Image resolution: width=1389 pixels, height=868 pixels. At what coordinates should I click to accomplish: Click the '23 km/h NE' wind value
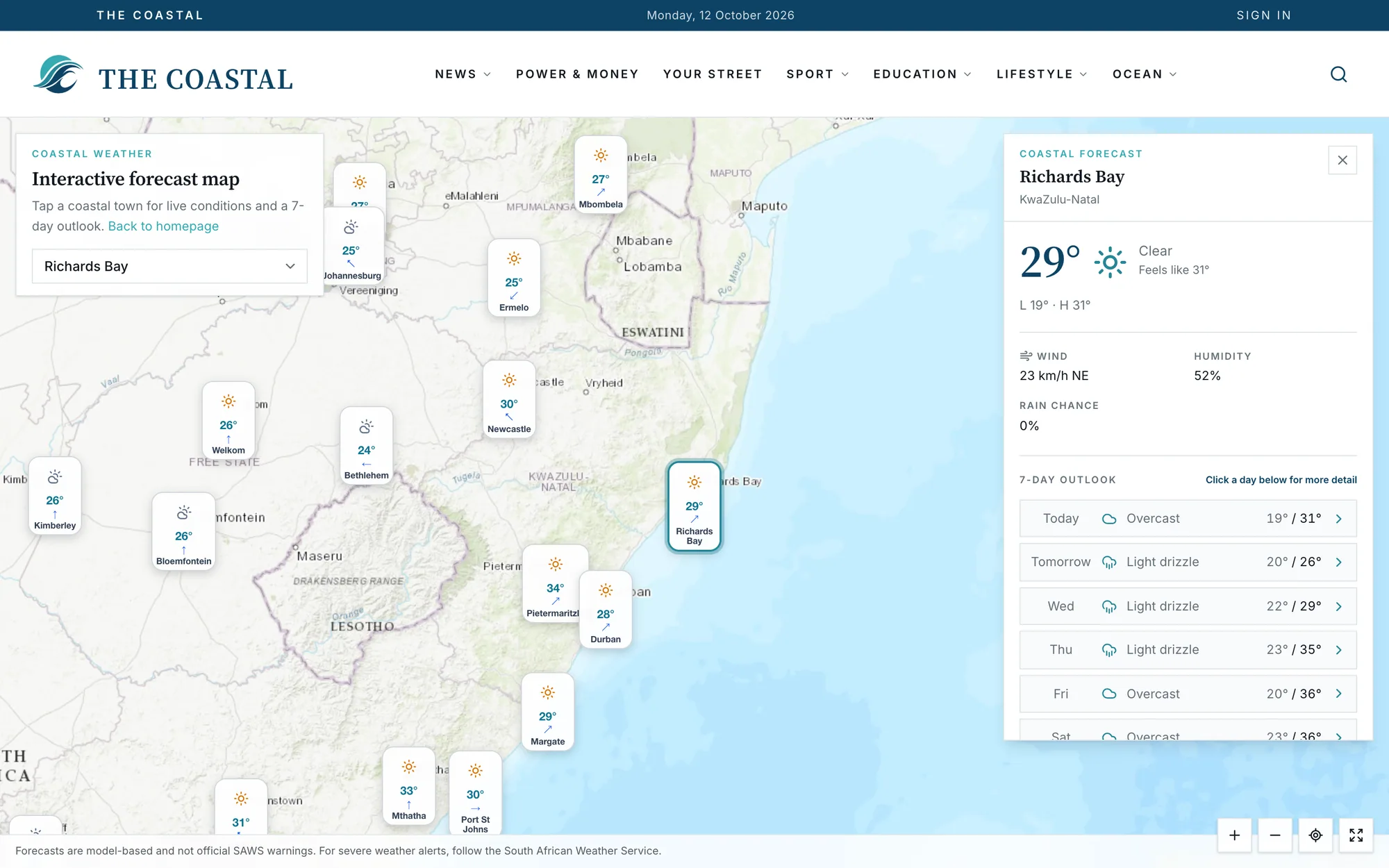[x=1054, y=376]
